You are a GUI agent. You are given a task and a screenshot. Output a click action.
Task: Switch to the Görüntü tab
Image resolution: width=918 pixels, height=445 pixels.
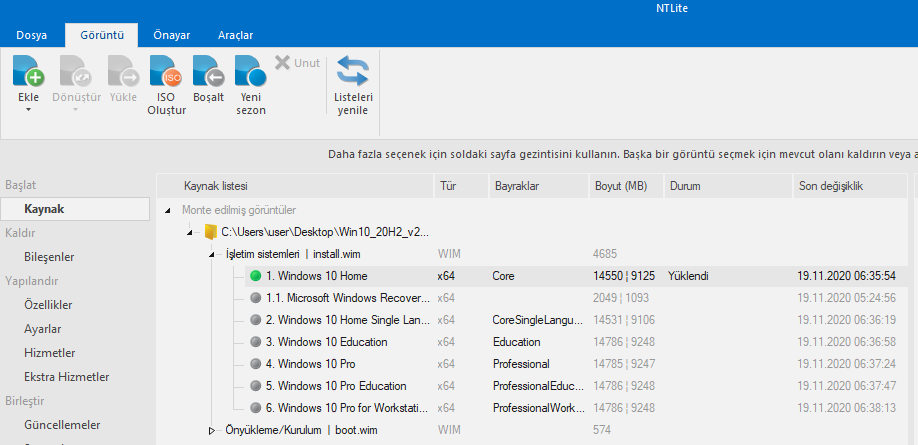(x=102, y=35)
